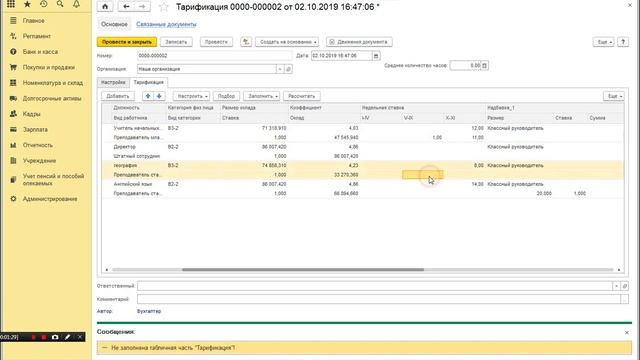
Task: Open the sections menu grid icon
Action: 11,4
